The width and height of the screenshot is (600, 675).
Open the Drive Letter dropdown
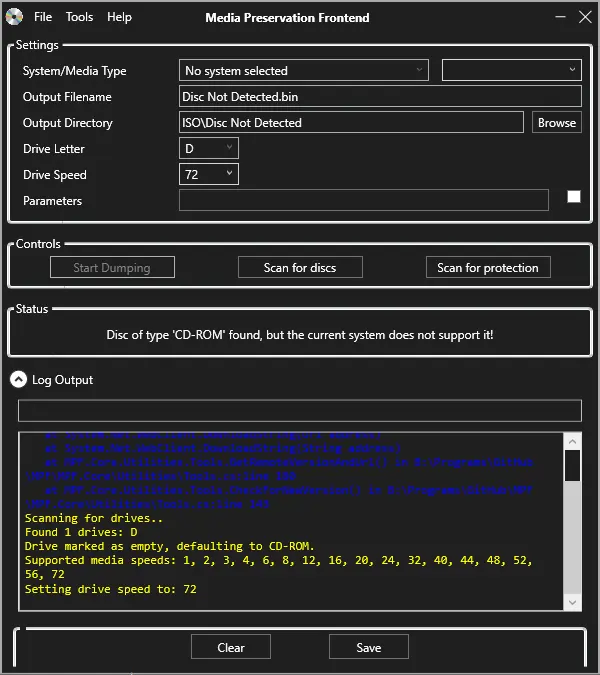pyautogui.click(x=209, y=149)
